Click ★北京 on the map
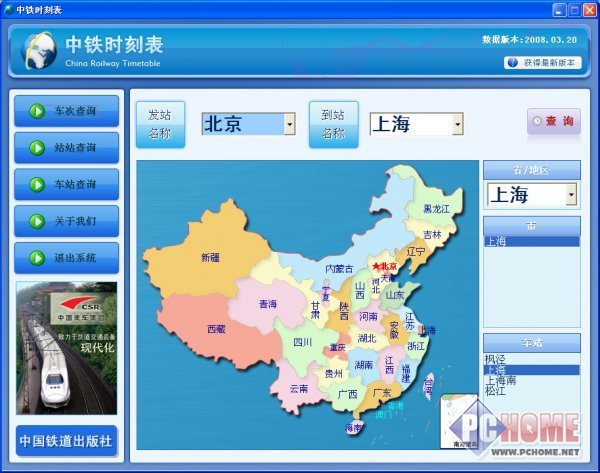The image size is (600, 473). [385, 266]
